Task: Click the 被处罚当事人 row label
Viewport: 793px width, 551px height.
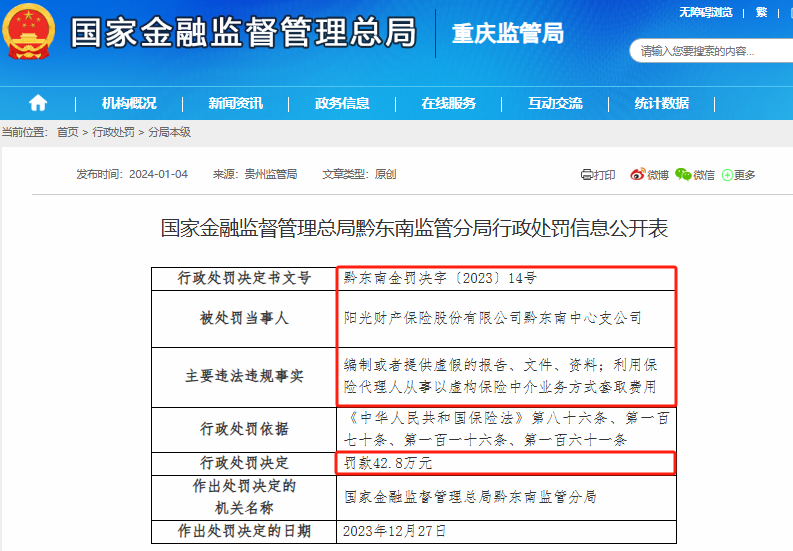Action: [x=244, y=318]
